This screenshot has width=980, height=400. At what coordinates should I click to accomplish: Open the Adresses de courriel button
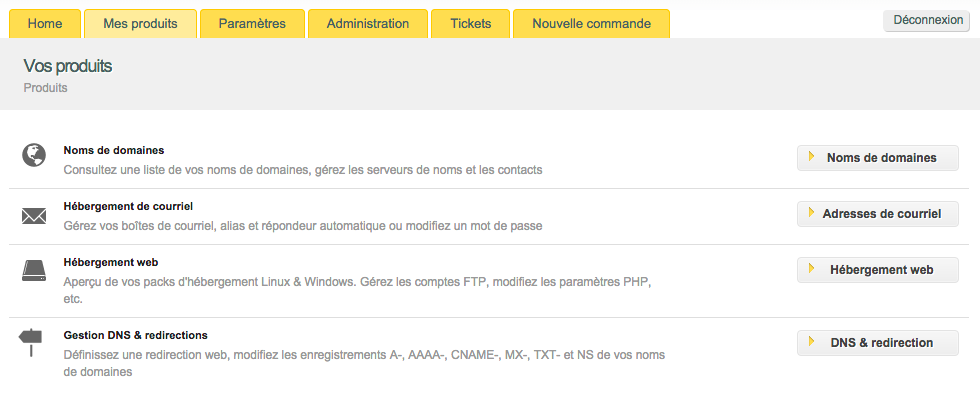click(878, 214)
